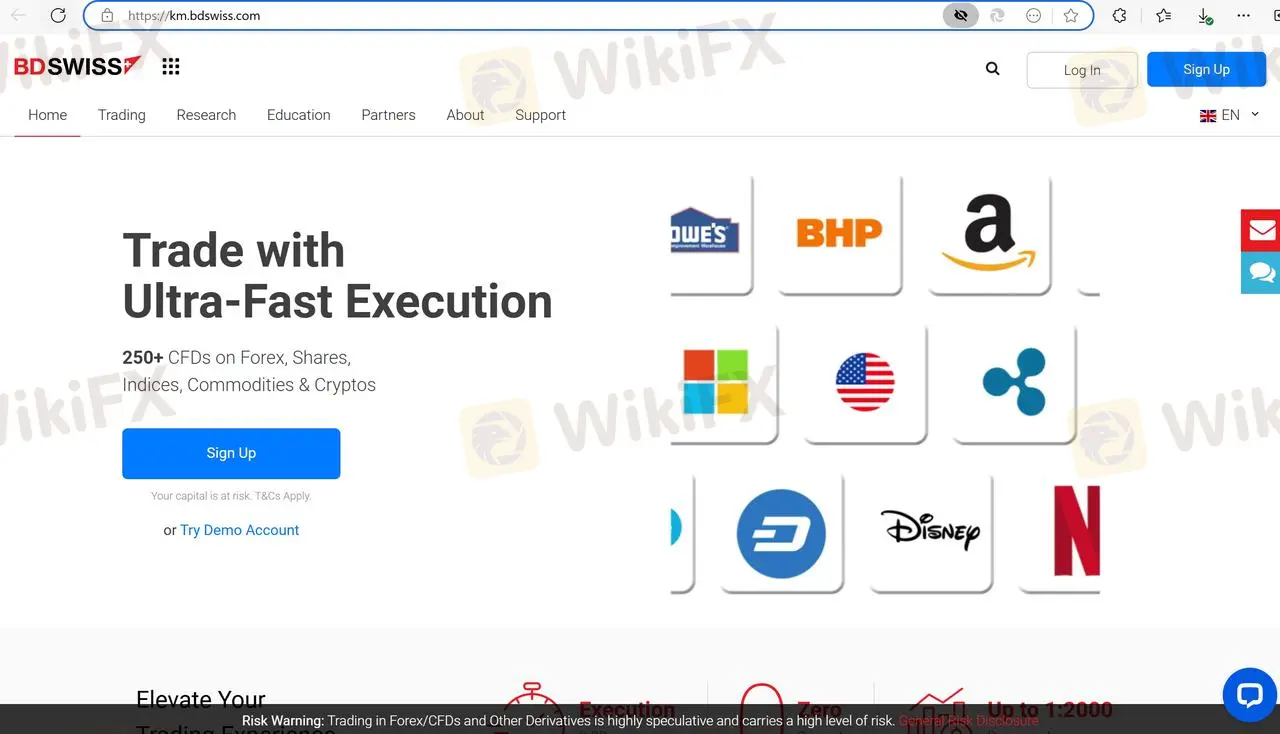
Task: Select the Dash coin logo tile
Action: click(781, 532)
